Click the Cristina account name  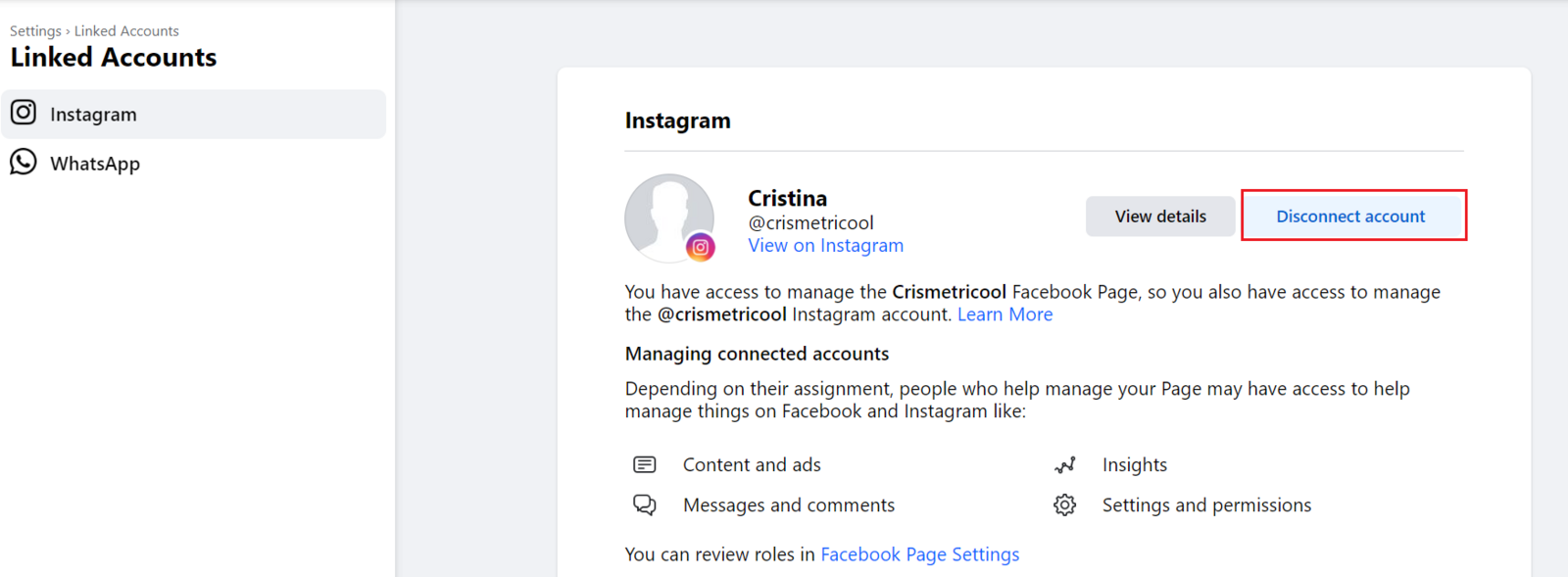pyautogui.click(x=787, y=198)
